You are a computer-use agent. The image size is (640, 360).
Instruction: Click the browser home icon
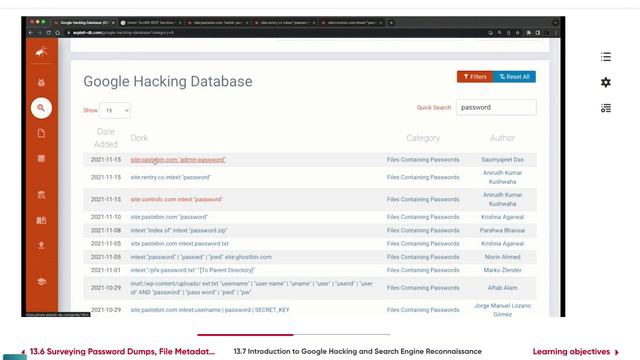tap(58, 33)
